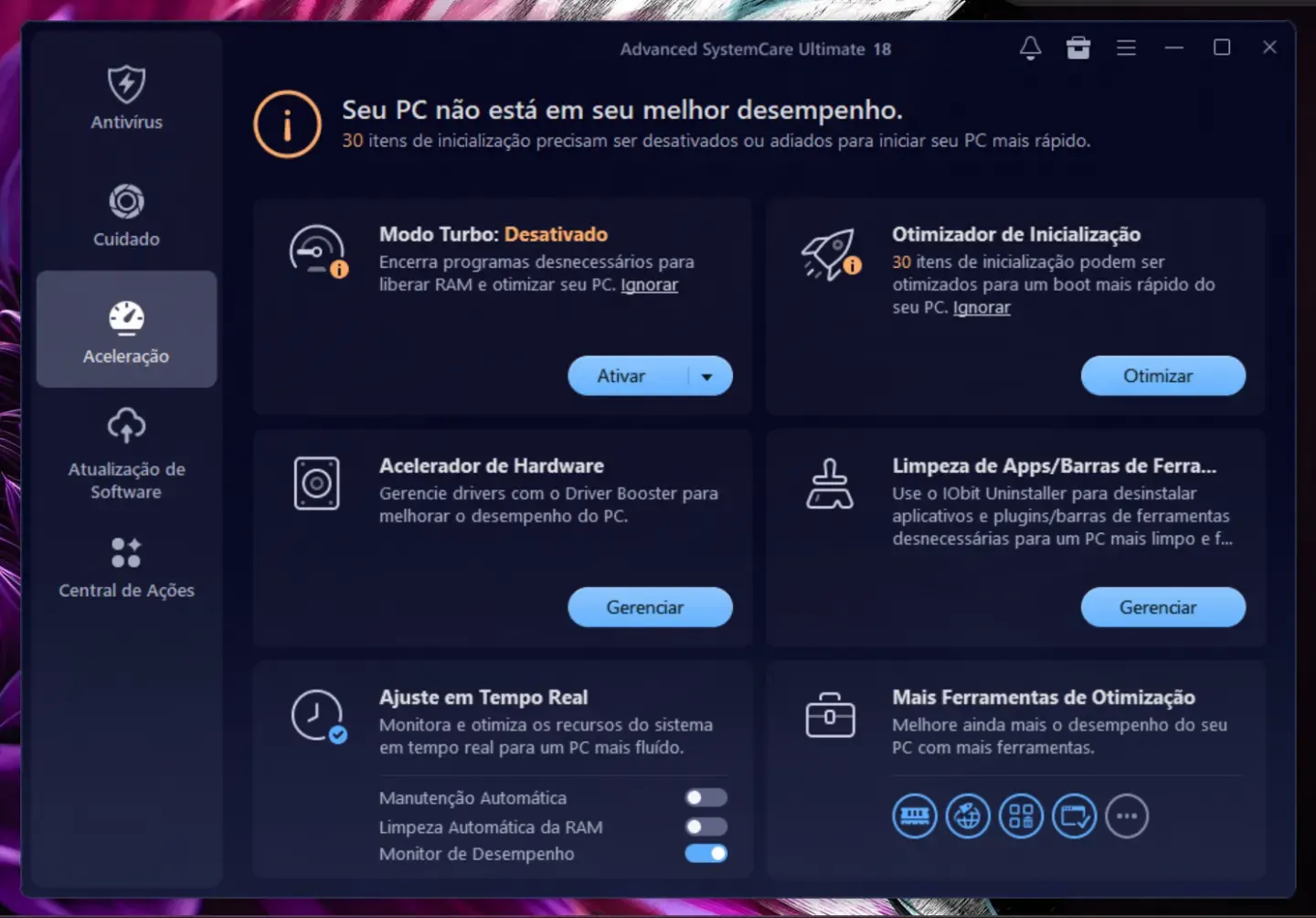Show more optimization tools via ellipsis icon
1316x918 pixels.
[x=1127, y=816]
